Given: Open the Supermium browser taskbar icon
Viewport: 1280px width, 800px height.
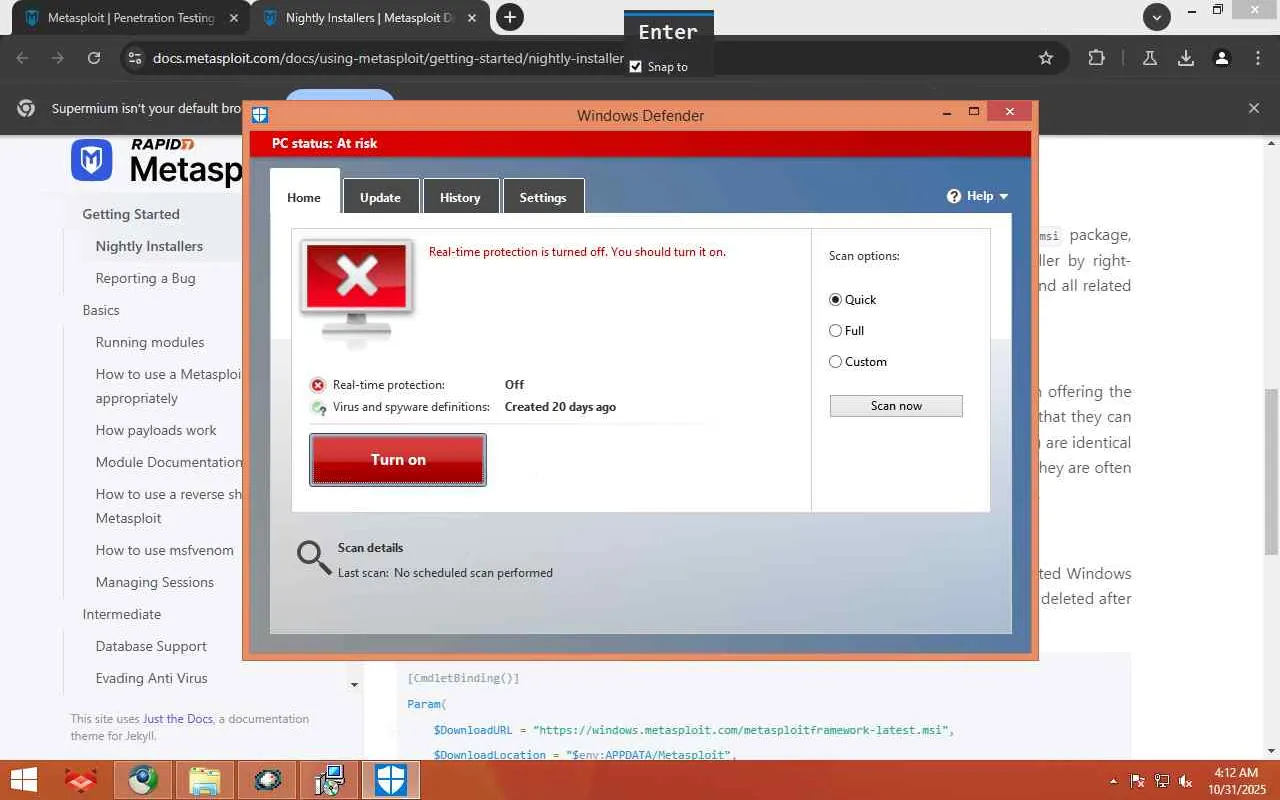Looking at the screenshot, I should [x=143, y=780].
